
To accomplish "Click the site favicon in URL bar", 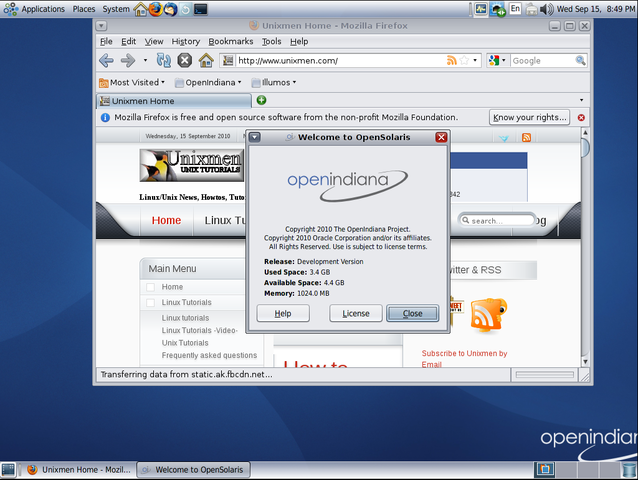I will (228, 61).
